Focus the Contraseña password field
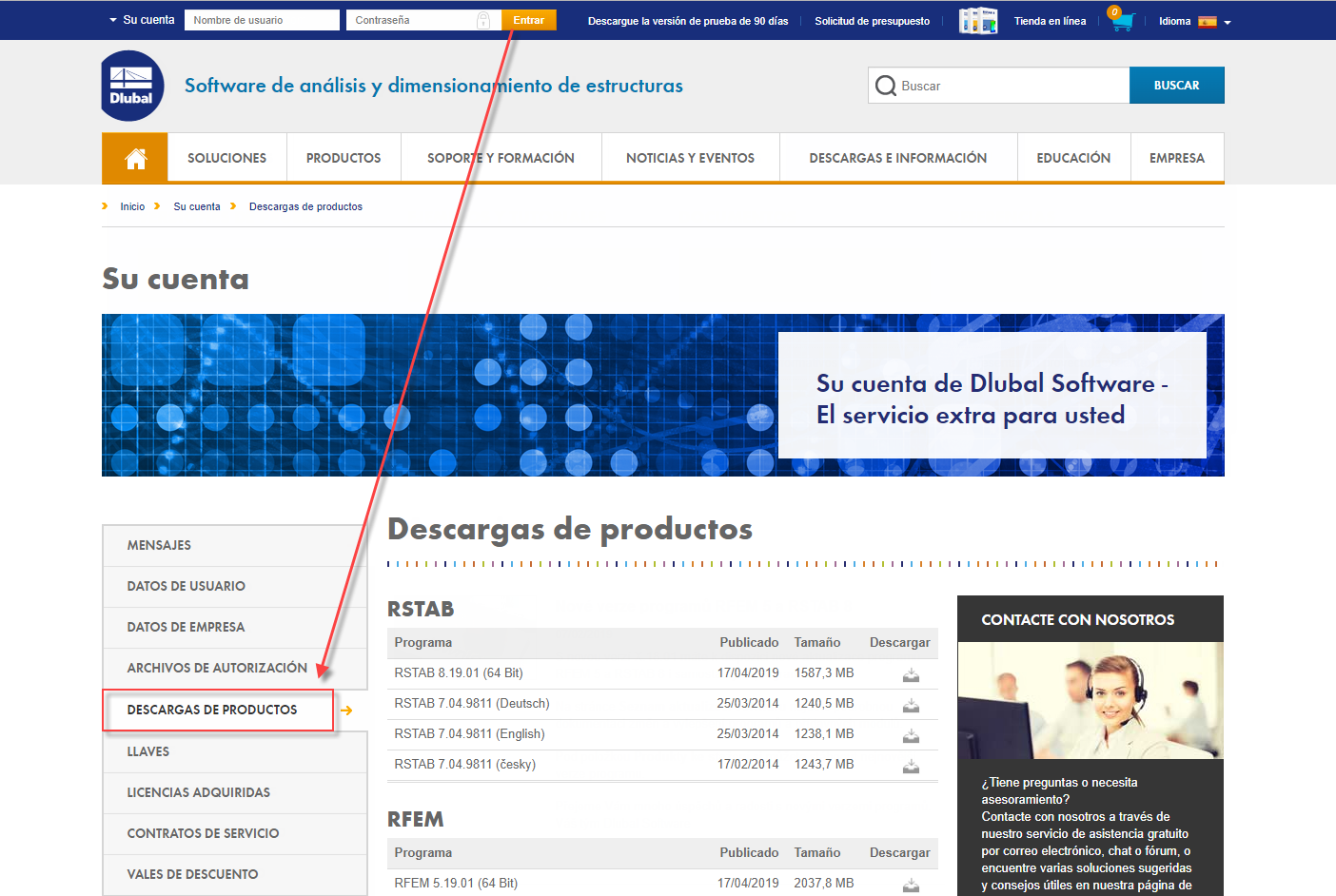1336x896 pixels. (423, 20)
